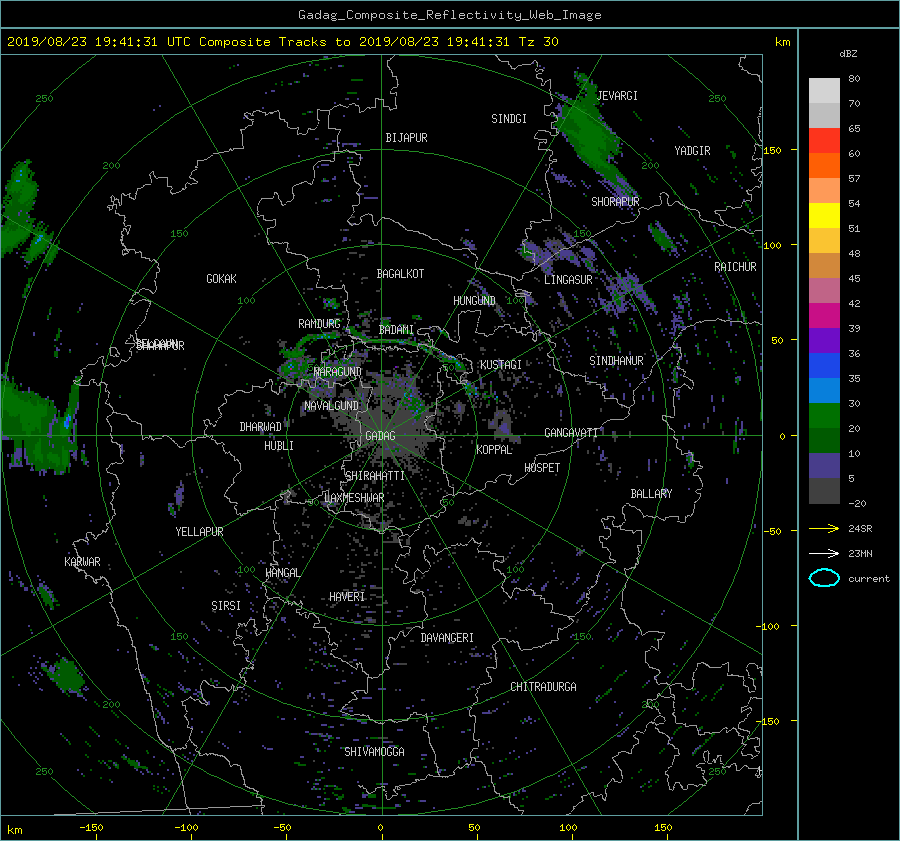Click the SHIRAHATTI town label
900x841 pixels.
click(x=375, y=476)
